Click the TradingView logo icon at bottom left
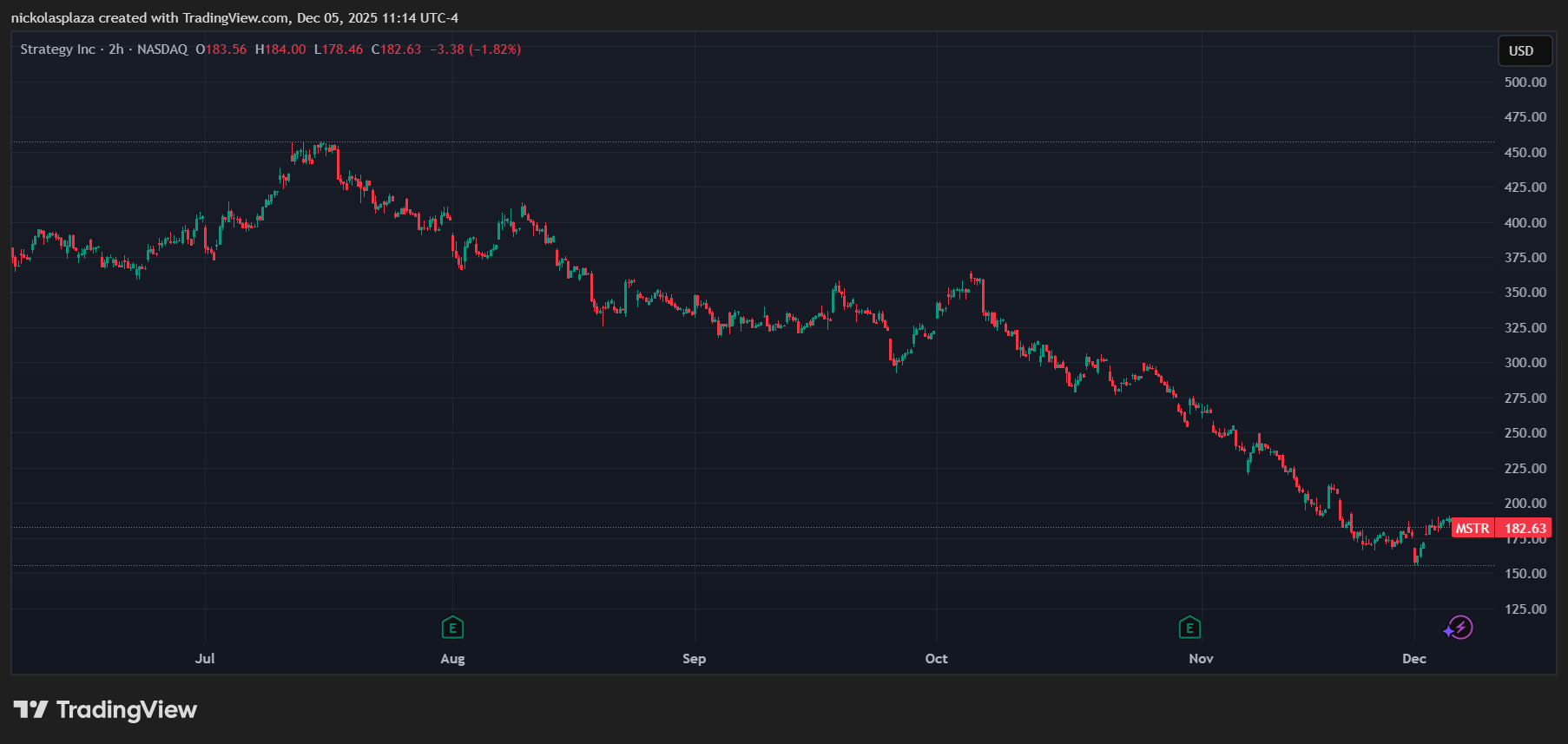1568x744 pixels. pyautogui.click(x=30, y=710)
